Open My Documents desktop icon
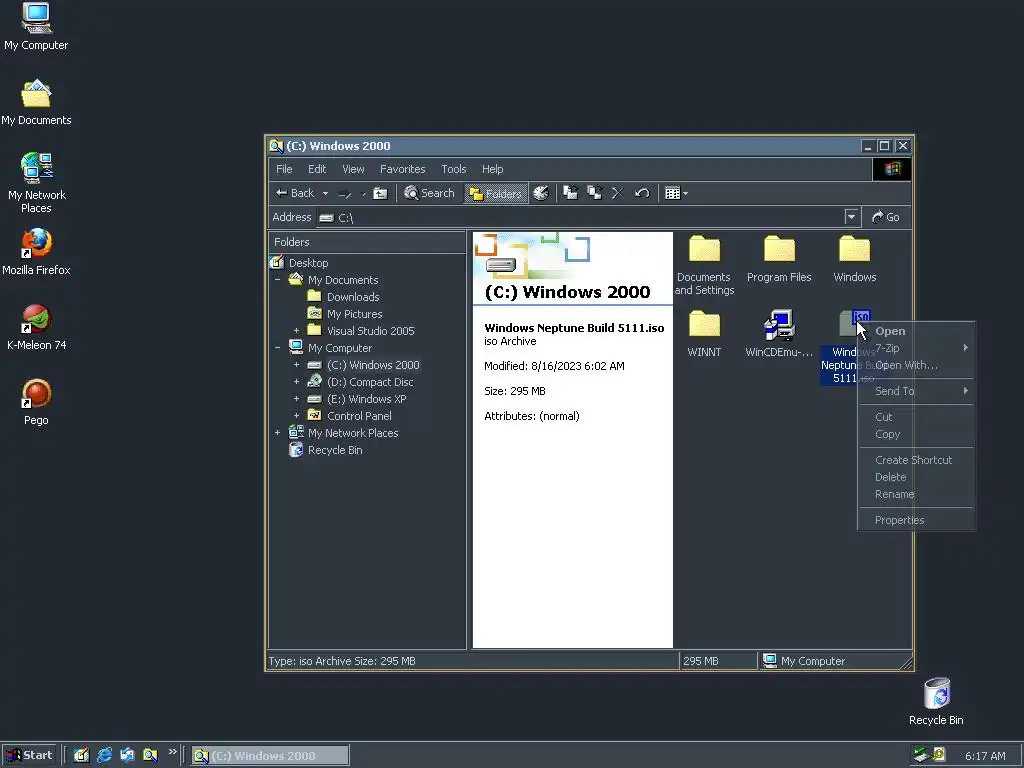 pos(36,103)
